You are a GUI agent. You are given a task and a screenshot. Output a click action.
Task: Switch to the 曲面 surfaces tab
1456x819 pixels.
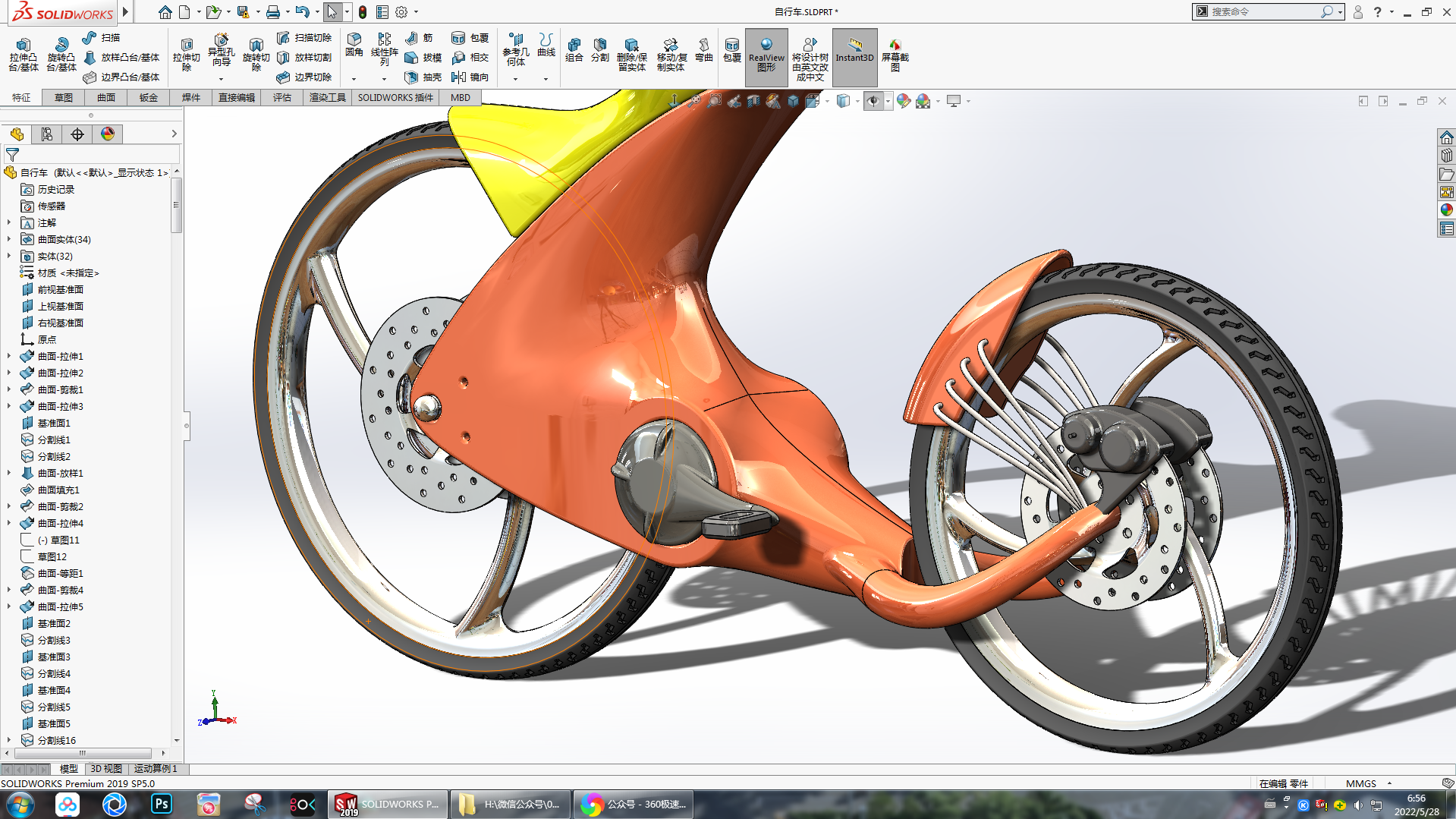click(106, 98)
